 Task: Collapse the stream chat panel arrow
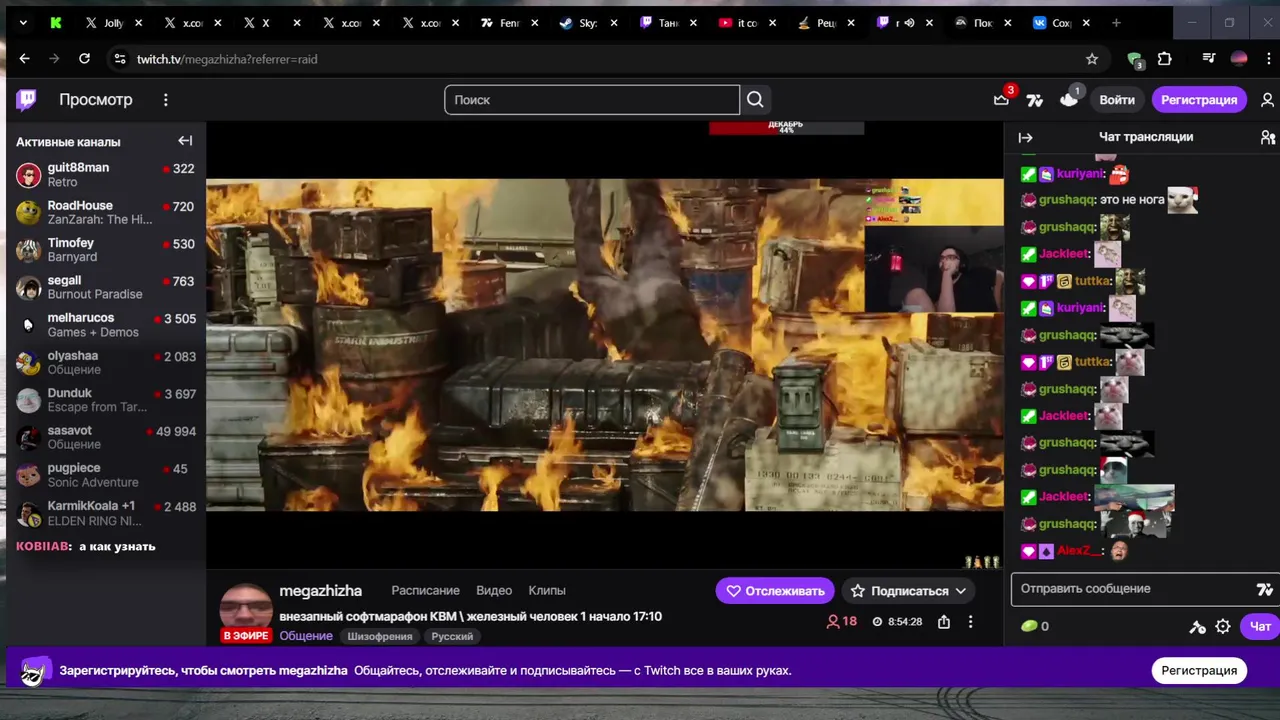1025,137
